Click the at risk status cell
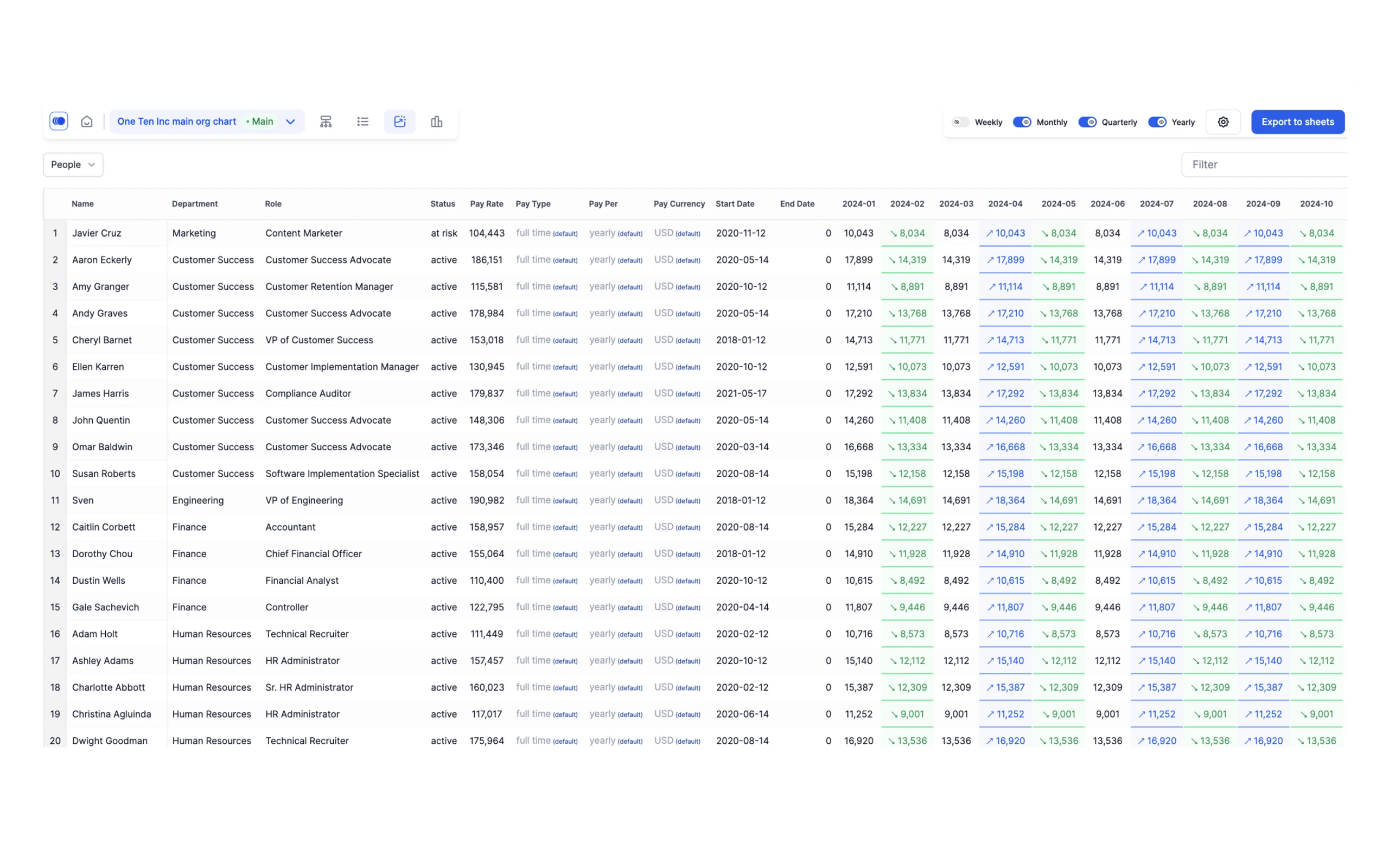Viewport: 1389px width, 868px height. (x=444, y=233)
